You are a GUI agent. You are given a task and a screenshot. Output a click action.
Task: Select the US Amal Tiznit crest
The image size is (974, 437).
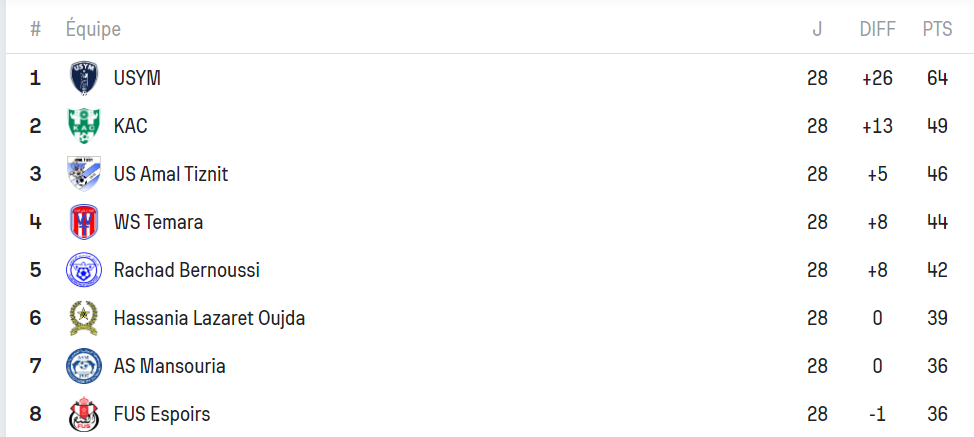[84, 174]
